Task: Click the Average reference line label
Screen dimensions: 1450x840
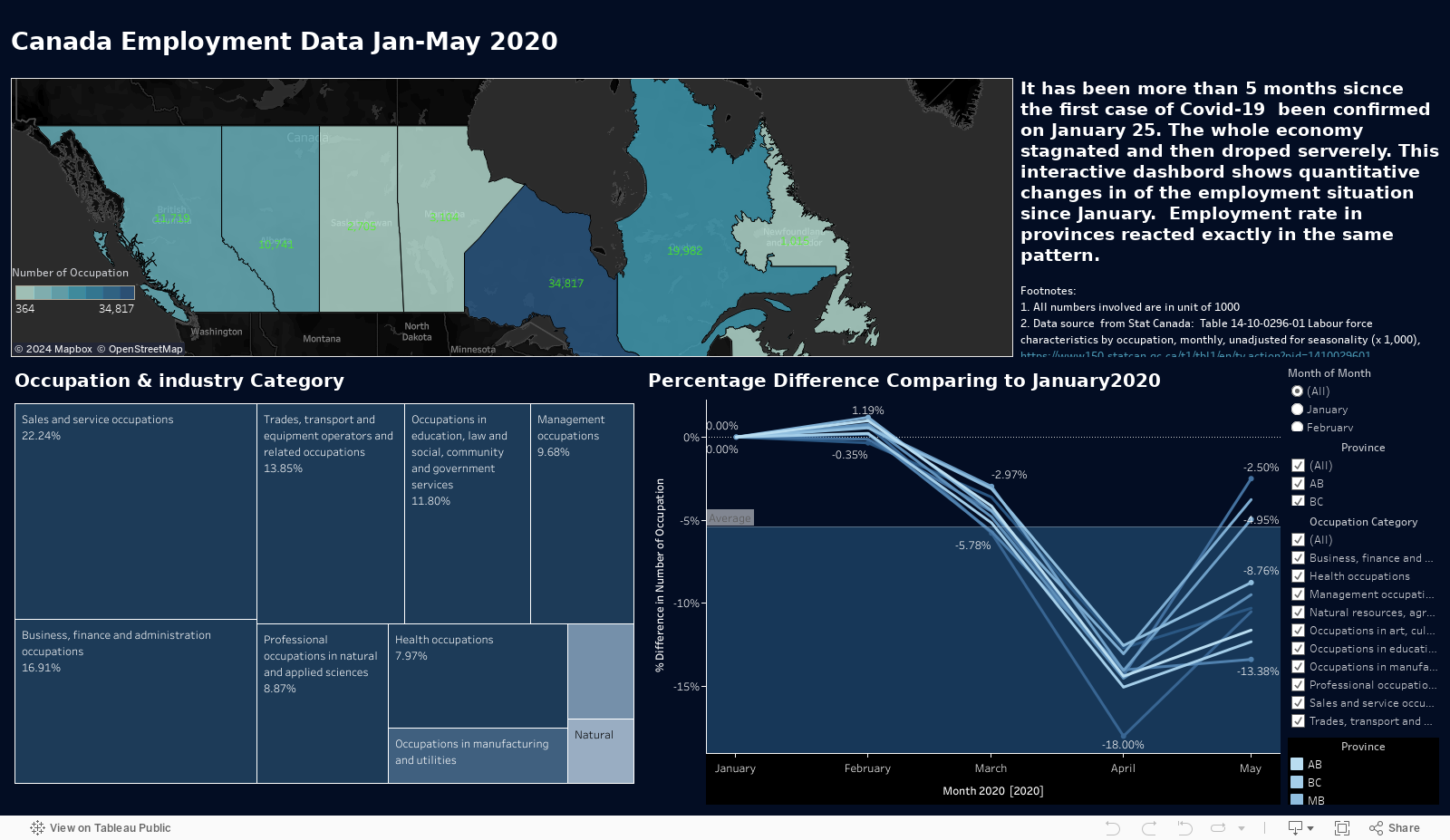Action: pyautogui.click(x=730, y=518)
